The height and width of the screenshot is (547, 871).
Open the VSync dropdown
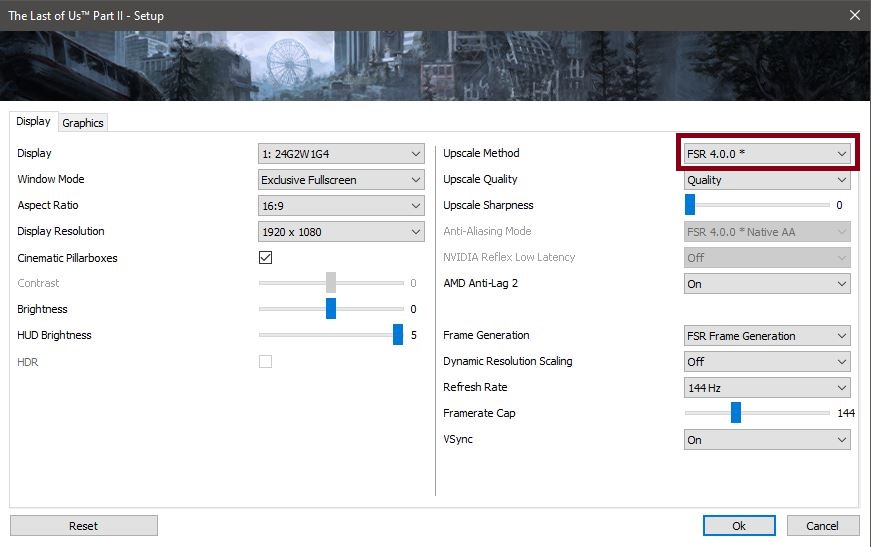click(767, 440)
